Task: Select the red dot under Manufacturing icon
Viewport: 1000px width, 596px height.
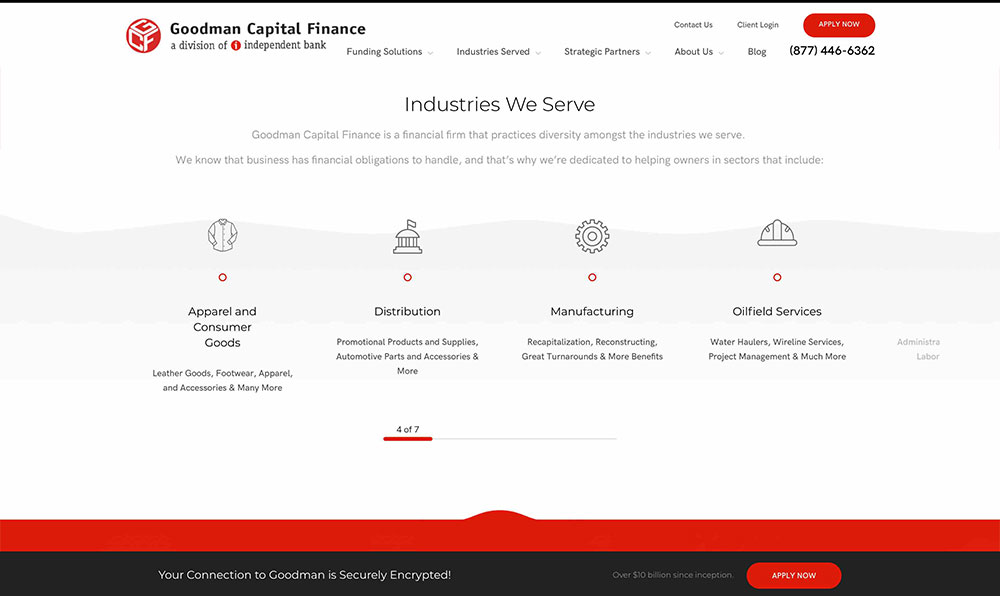Action: pyautogui.click(x=592, y=277)
